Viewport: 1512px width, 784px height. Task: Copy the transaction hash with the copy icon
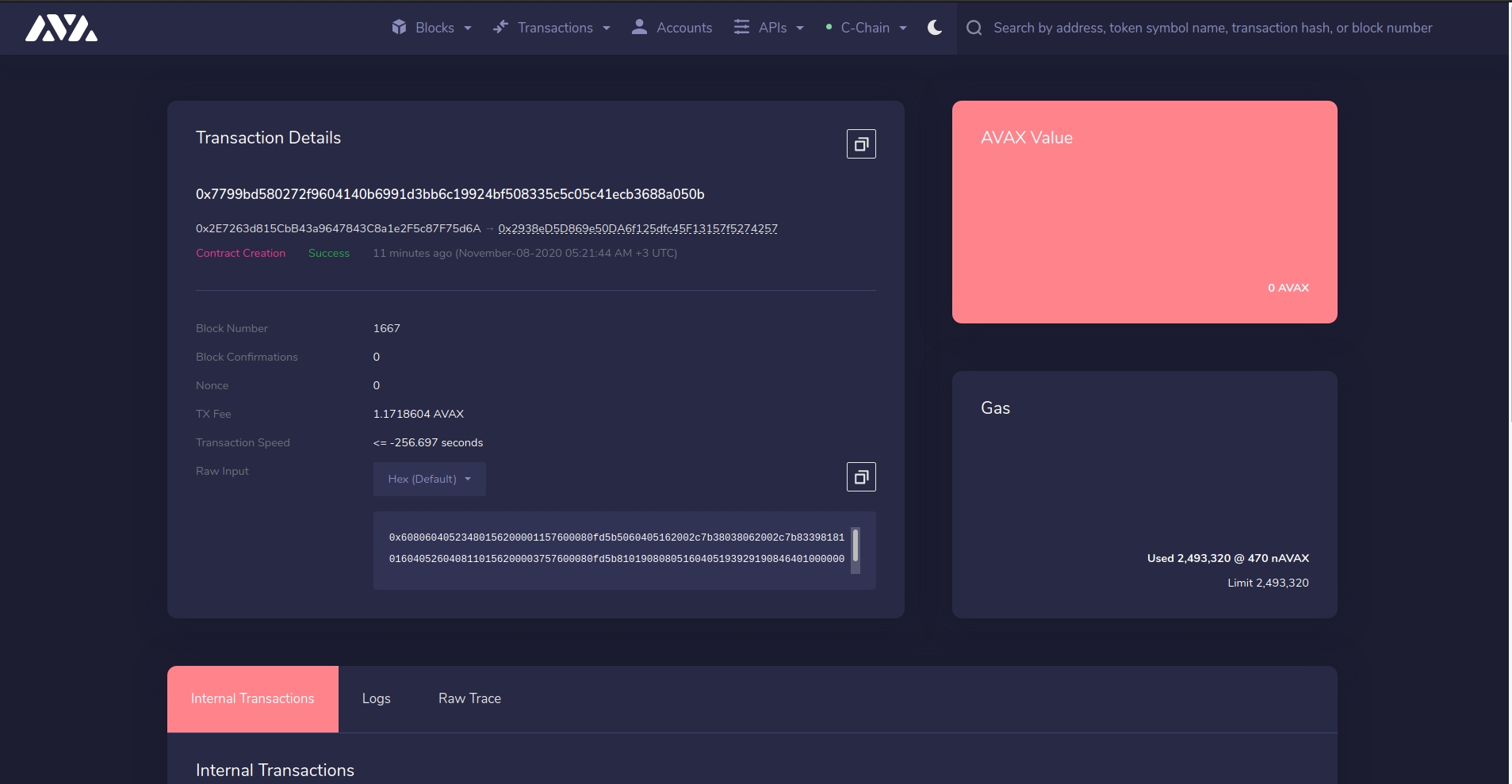tap(861, 144)
